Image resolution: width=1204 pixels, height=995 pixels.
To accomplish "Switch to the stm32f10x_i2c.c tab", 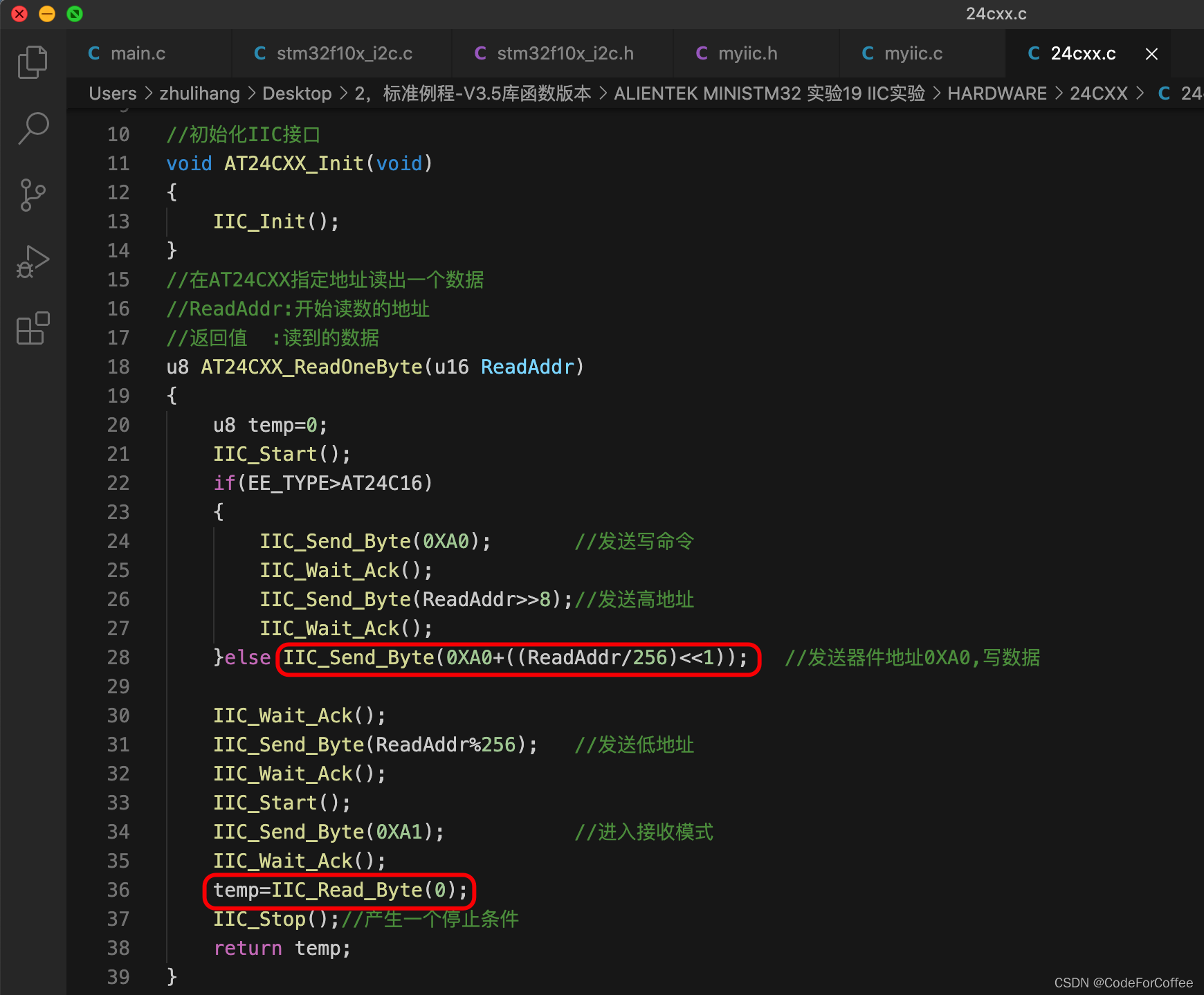I will (x=344, y=54).
